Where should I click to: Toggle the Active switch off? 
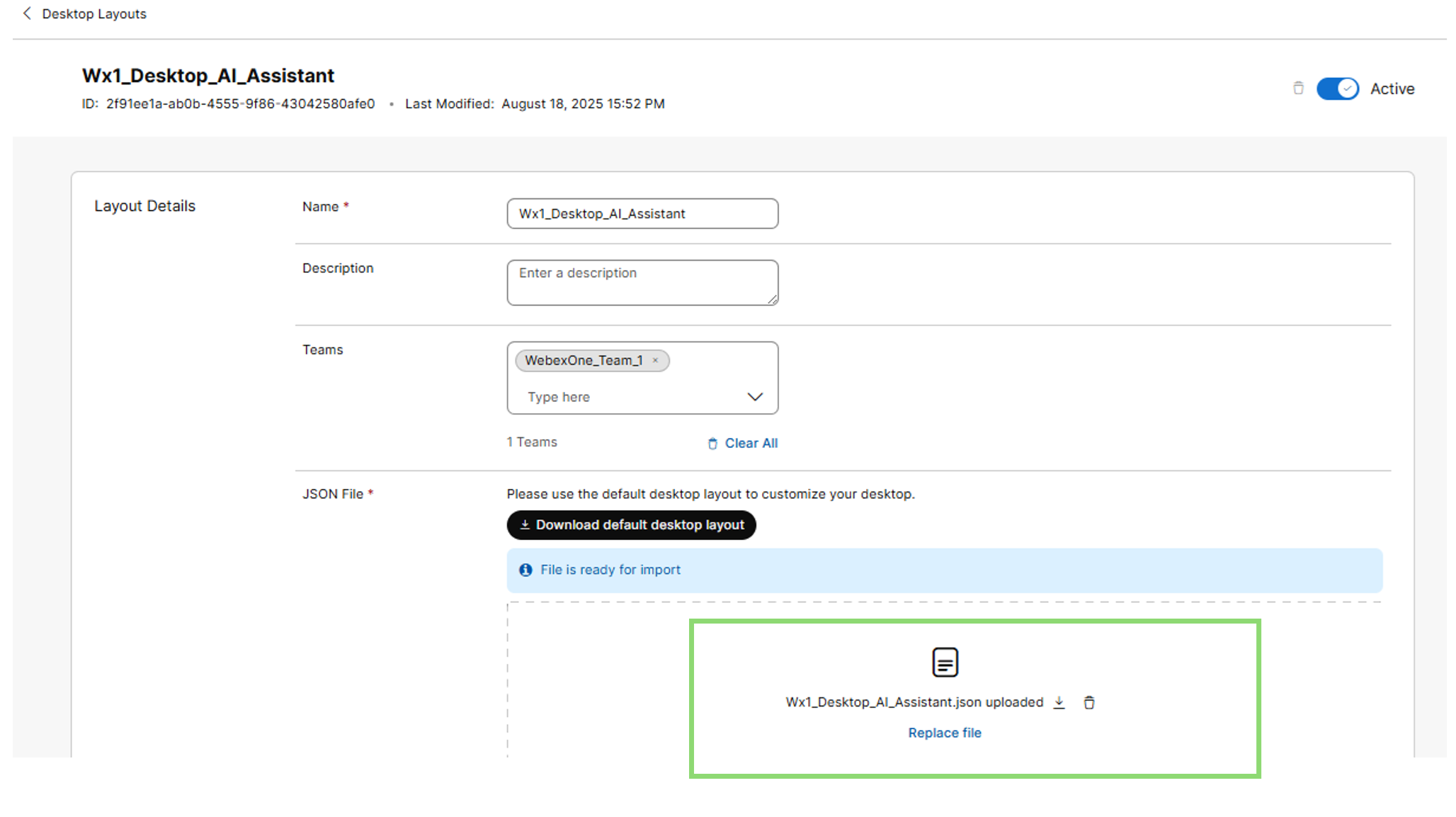tap(1337, 89)
